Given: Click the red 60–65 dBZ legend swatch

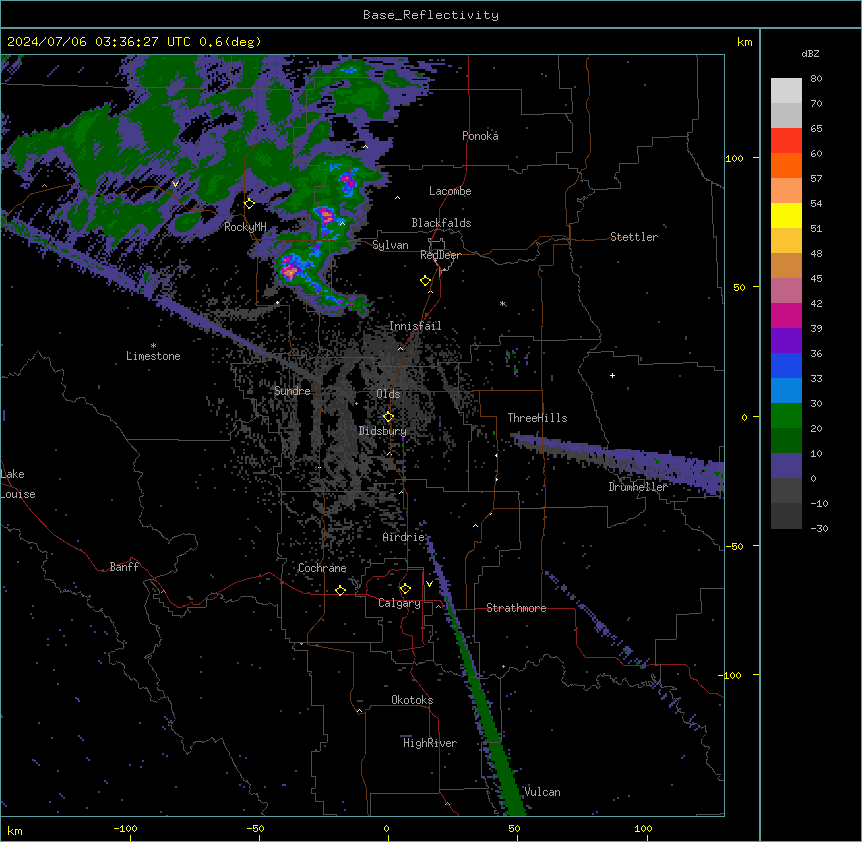Looking at the screenshot, I should pyautogui.click(x=786, y=140).
